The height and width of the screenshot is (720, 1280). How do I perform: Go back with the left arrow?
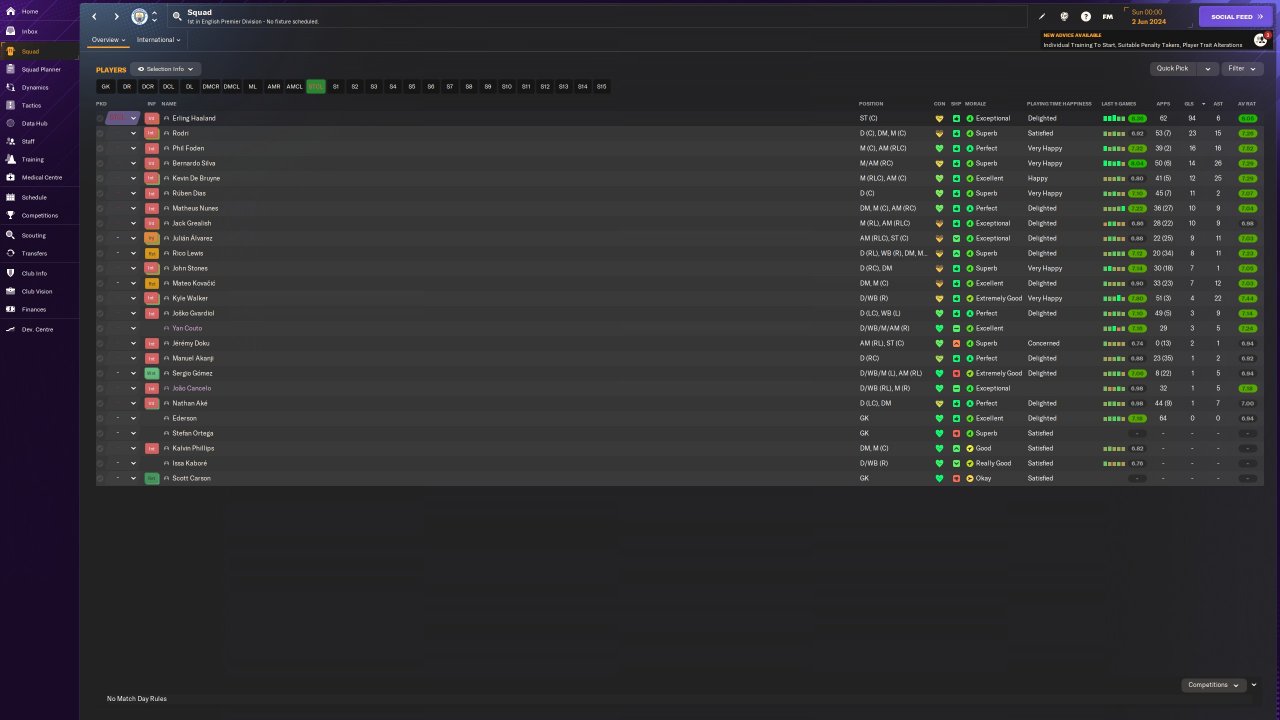(x=95, y=17)
